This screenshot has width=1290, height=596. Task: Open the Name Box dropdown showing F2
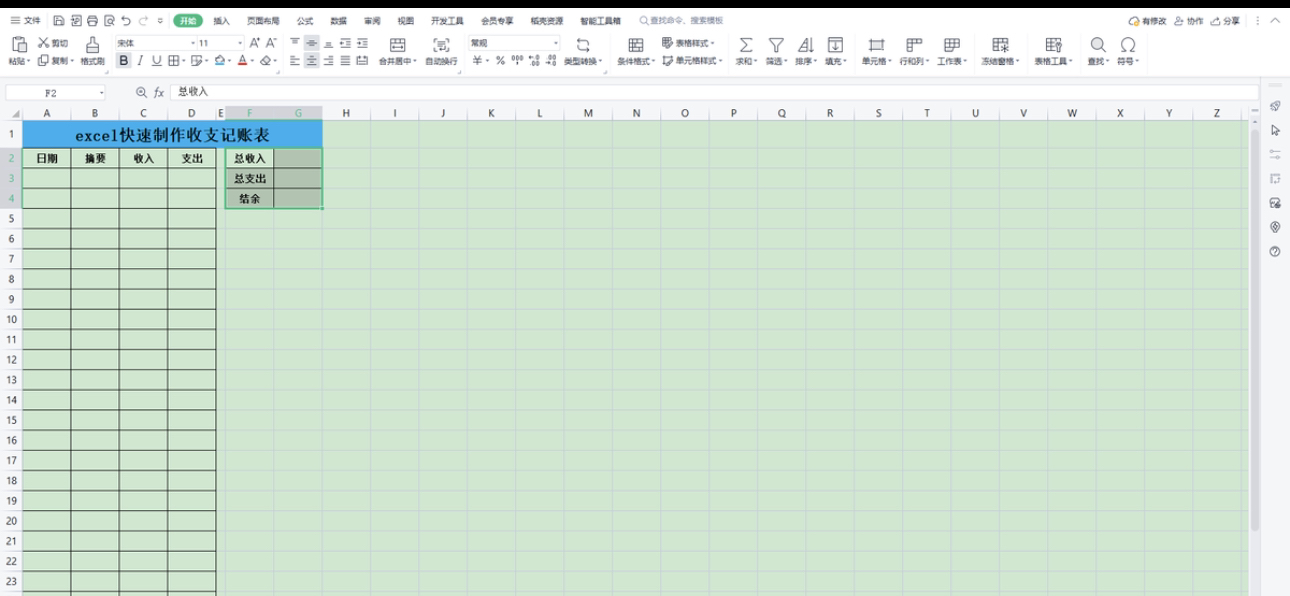pos(101,93)
